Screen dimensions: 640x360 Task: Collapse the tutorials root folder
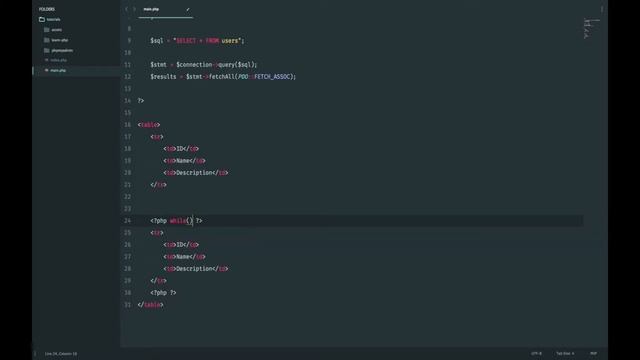50,19
